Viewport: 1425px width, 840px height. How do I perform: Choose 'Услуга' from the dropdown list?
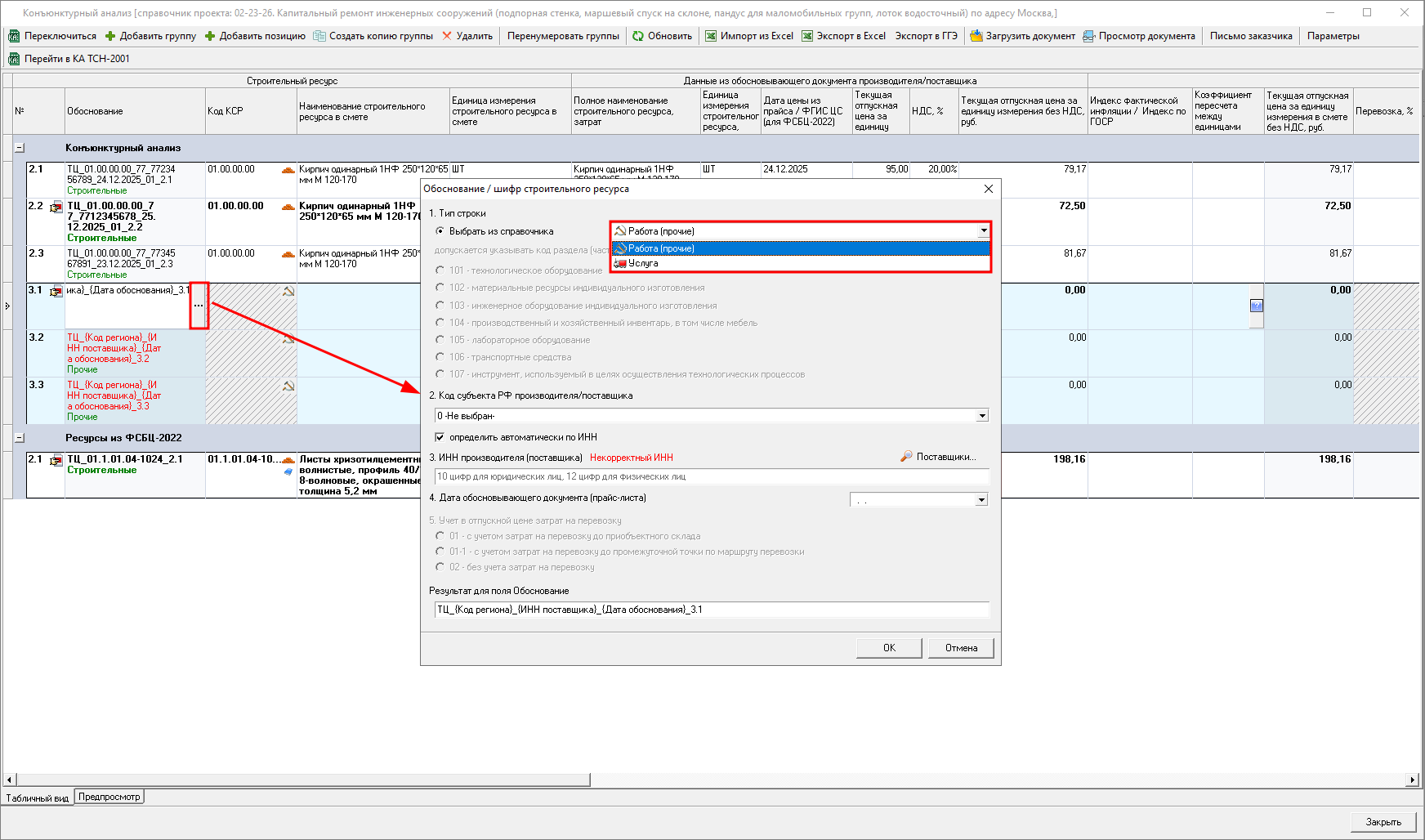[x=643, y=263]
